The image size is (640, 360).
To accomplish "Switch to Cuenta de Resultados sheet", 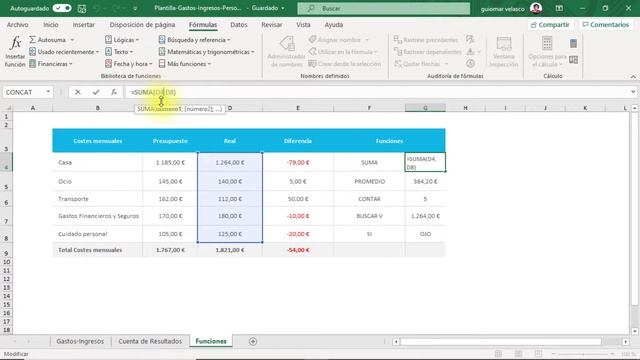I will (x=150, y=341).
